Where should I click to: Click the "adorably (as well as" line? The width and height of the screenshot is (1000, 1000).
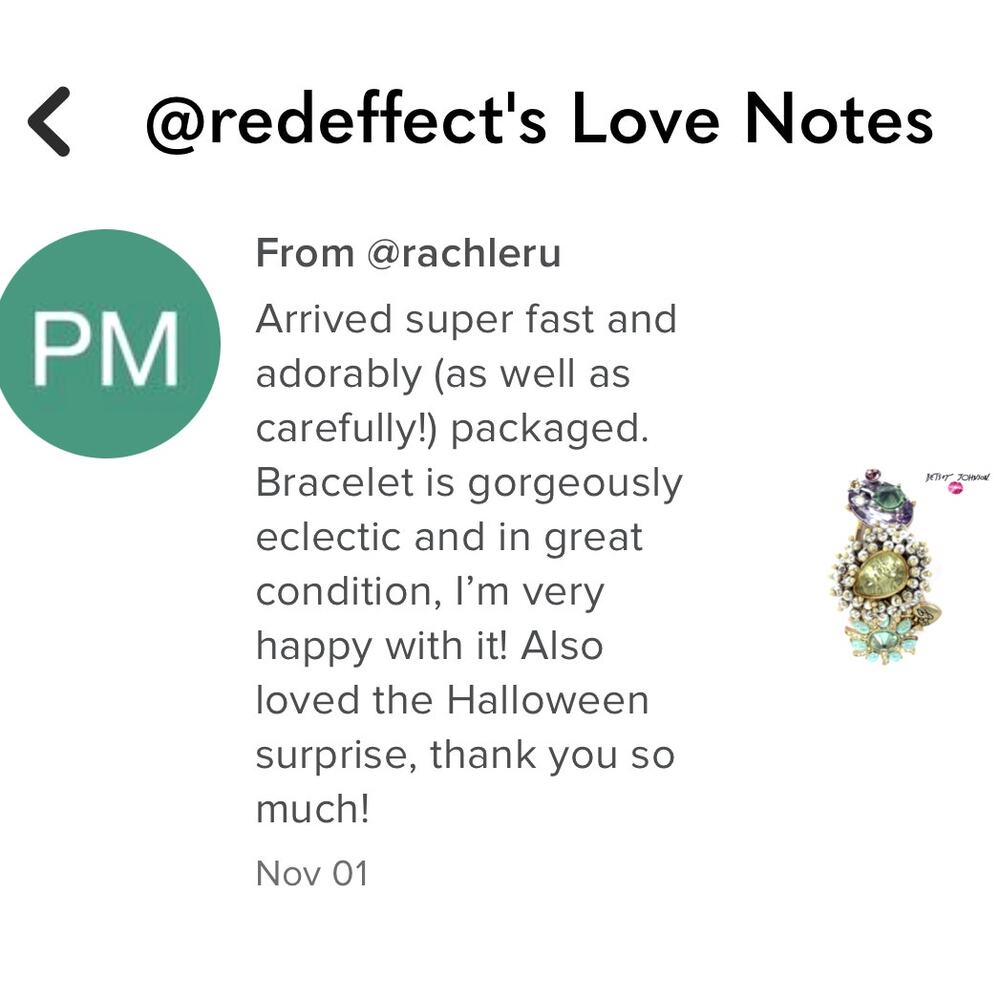443,374
